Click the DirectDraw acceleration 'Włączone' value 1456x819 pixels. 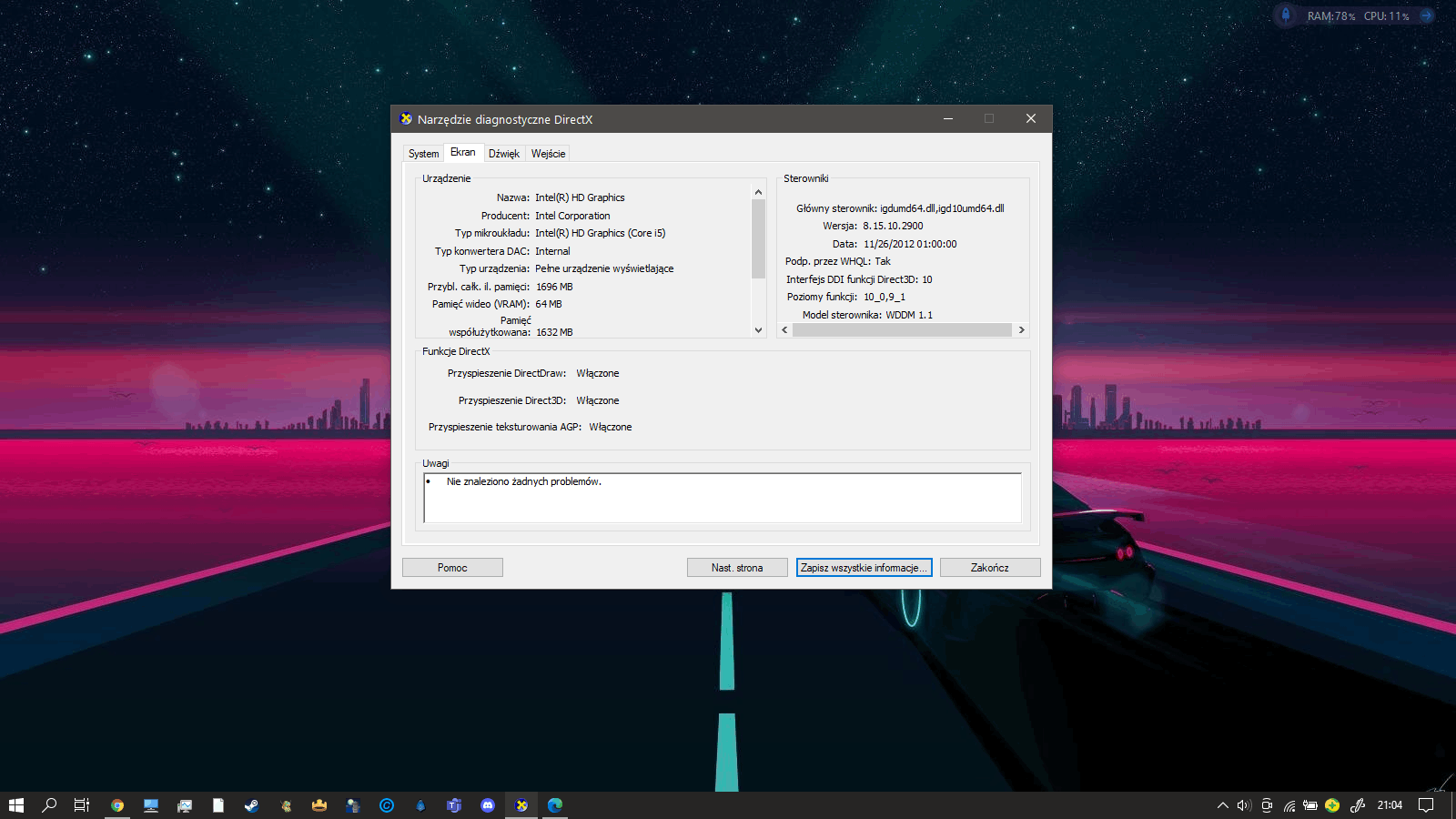(597, 373)
